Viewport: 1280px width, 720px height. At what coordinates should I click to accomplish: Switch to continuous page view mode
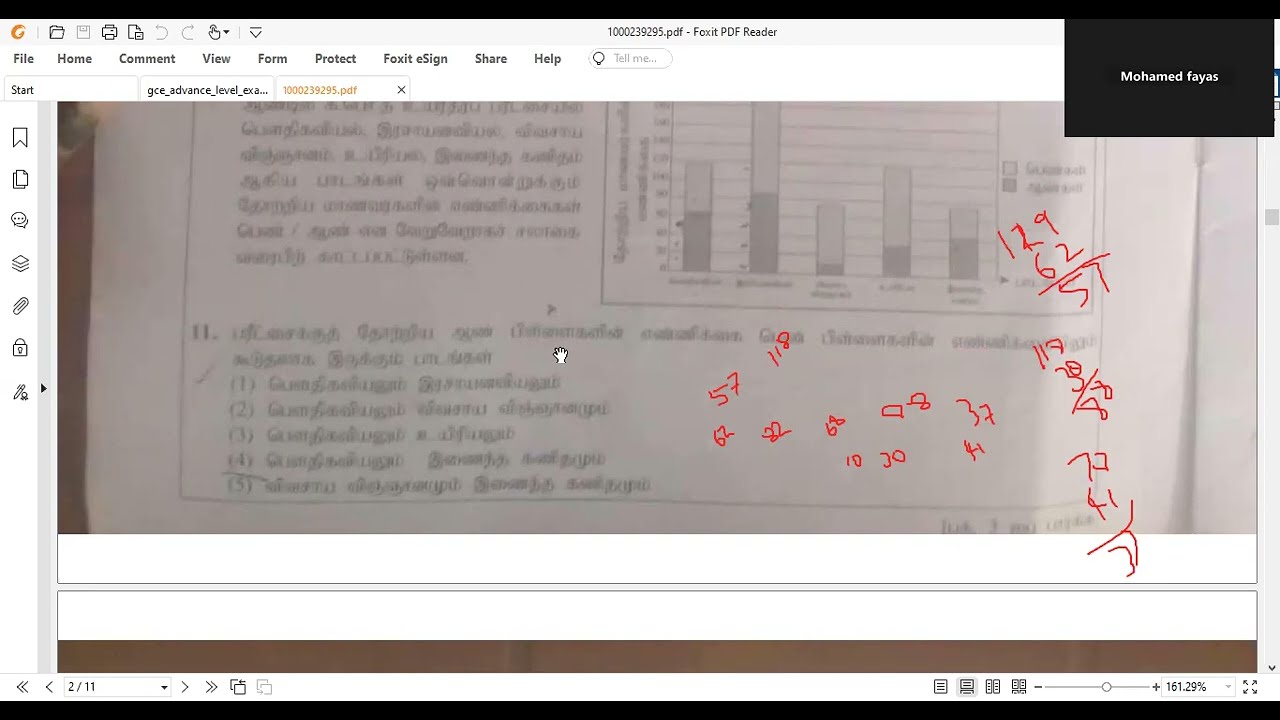point(967,687)
